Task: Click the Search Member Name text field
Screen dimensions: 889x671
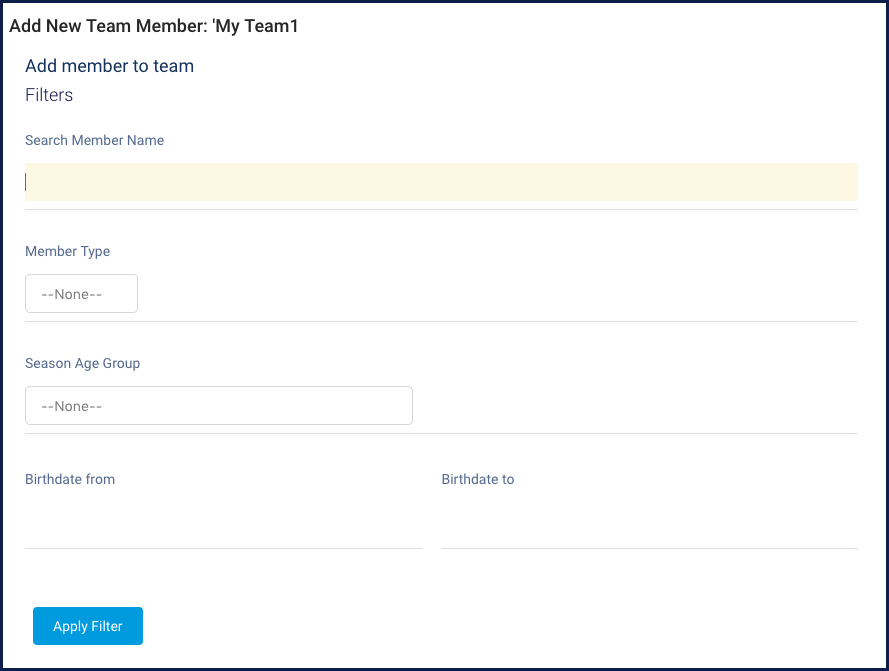Action: coord(440,182)
